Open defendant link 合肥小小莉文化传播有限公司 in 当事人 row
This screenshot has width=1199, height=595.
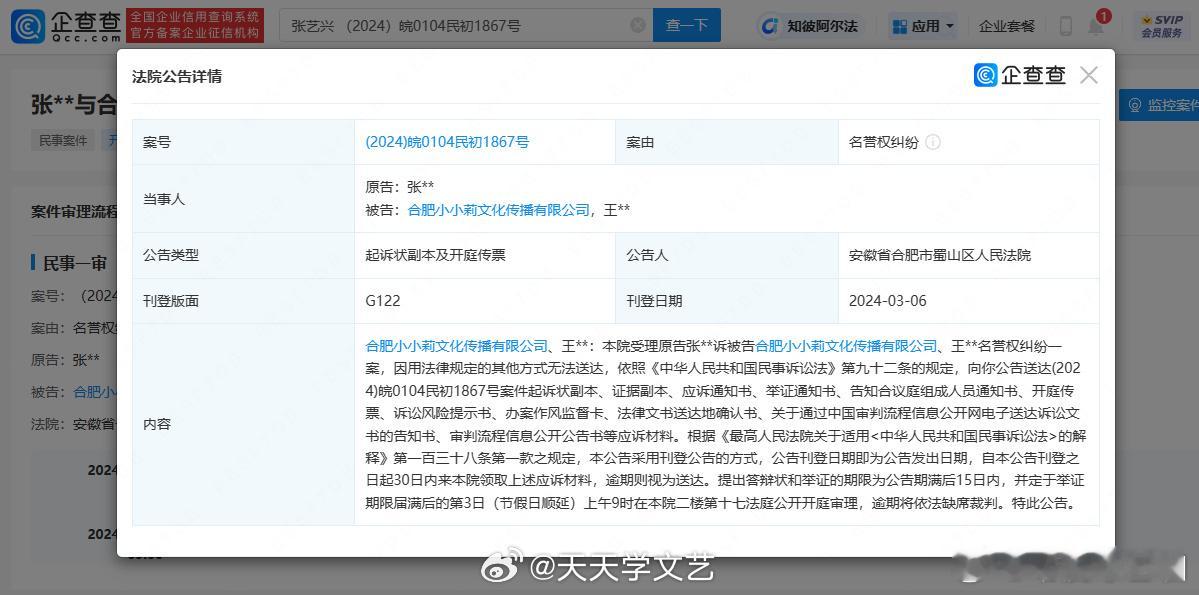499,210
